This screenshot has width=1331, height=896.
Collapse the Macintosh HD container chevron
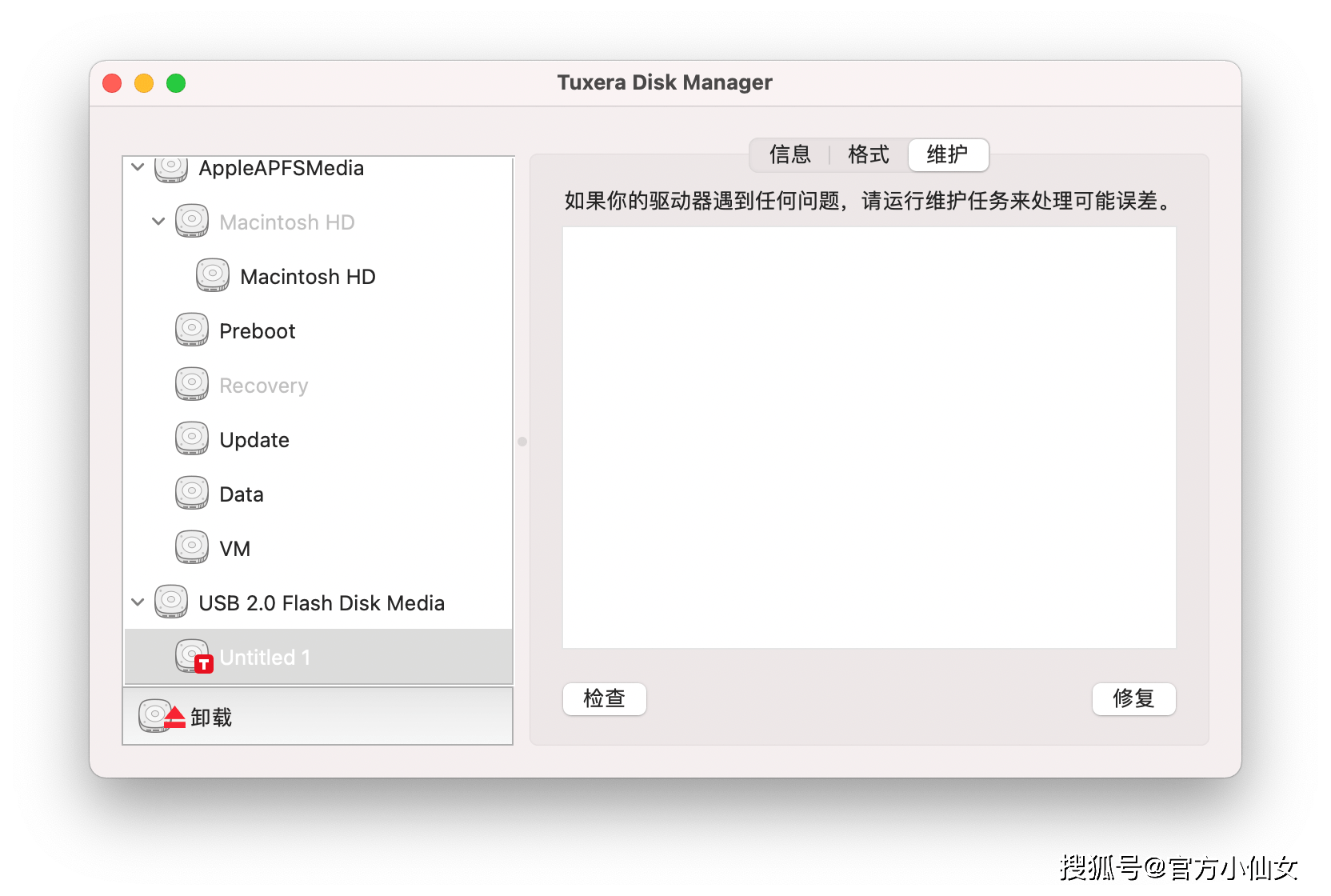point(158,222)
